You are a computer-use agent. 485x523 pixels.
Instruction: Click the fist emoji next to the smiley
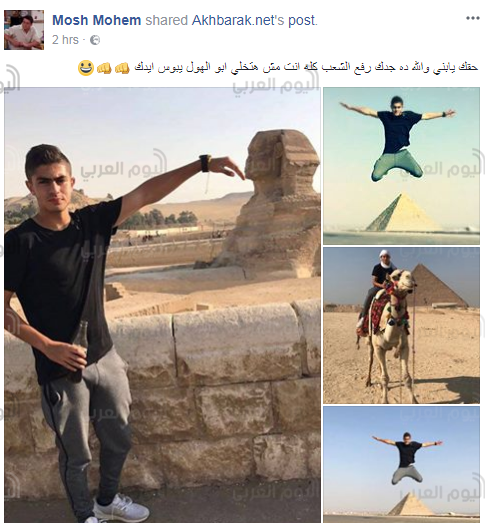tap(104, 68)
